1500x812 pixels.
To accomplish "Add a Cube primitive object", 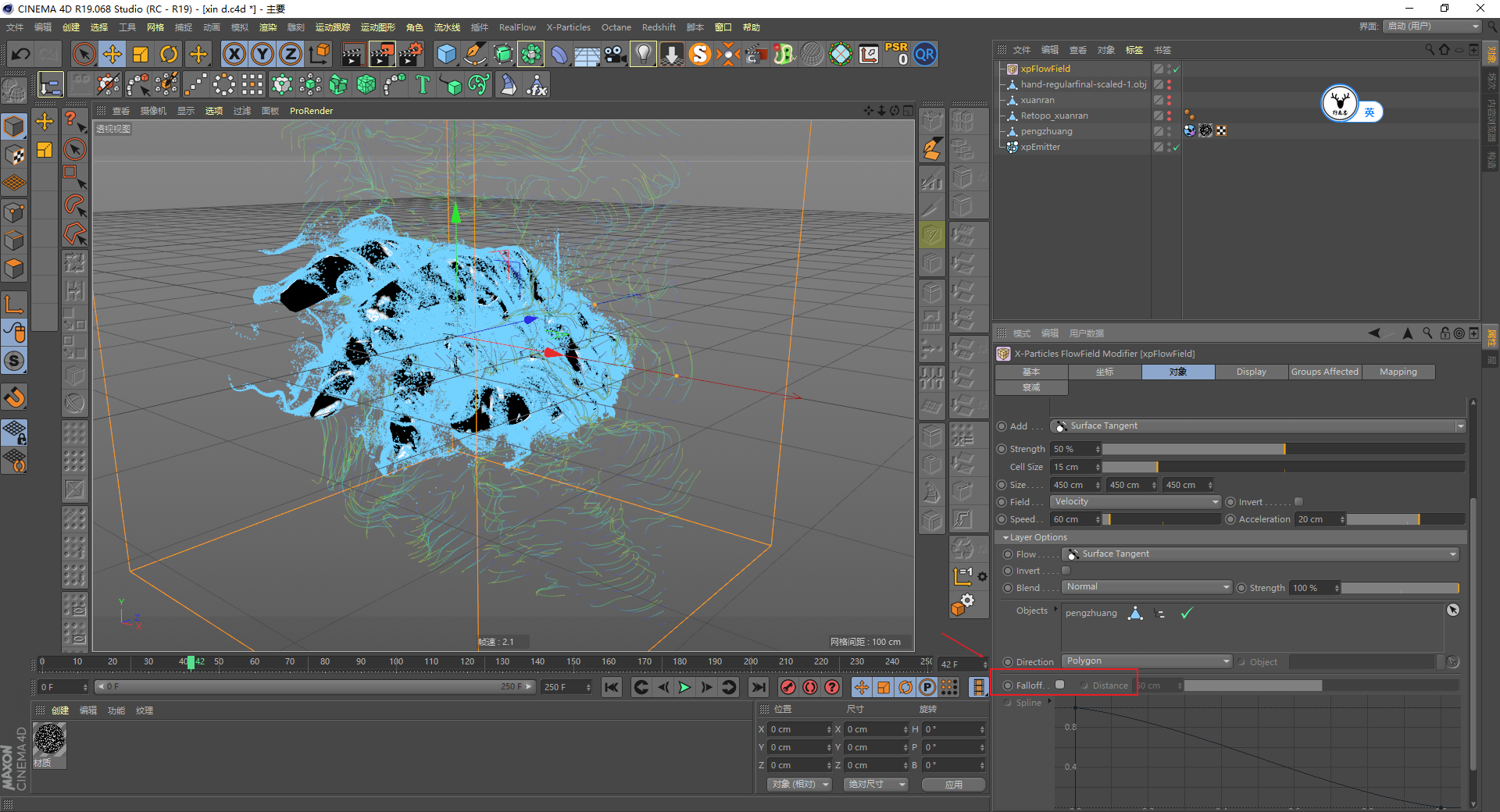I will 447,55.
